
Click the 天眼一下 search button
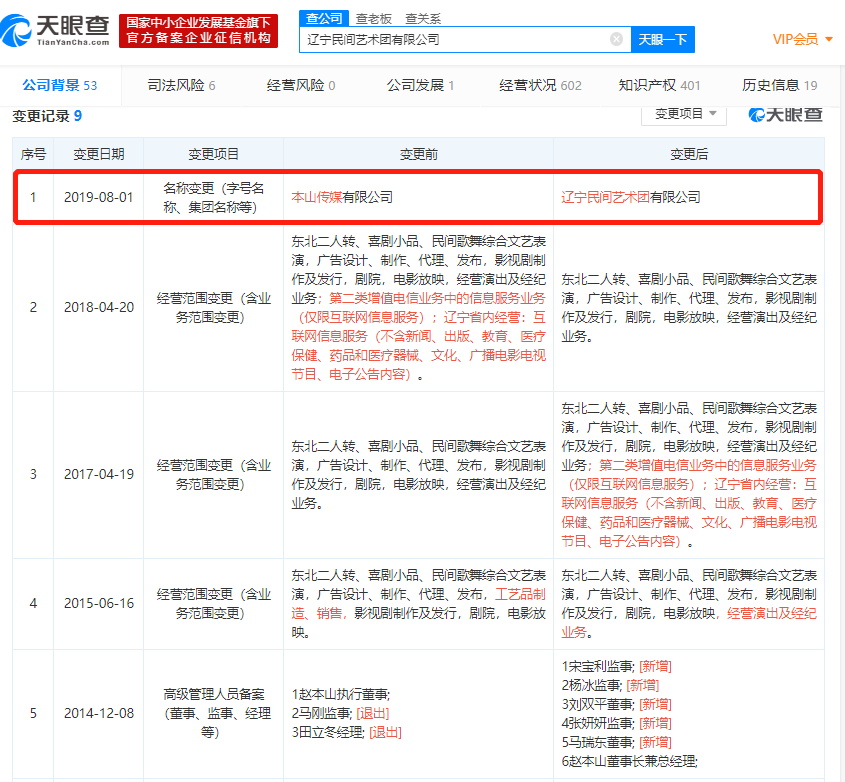pyautogui.click(x=662, y=39)
